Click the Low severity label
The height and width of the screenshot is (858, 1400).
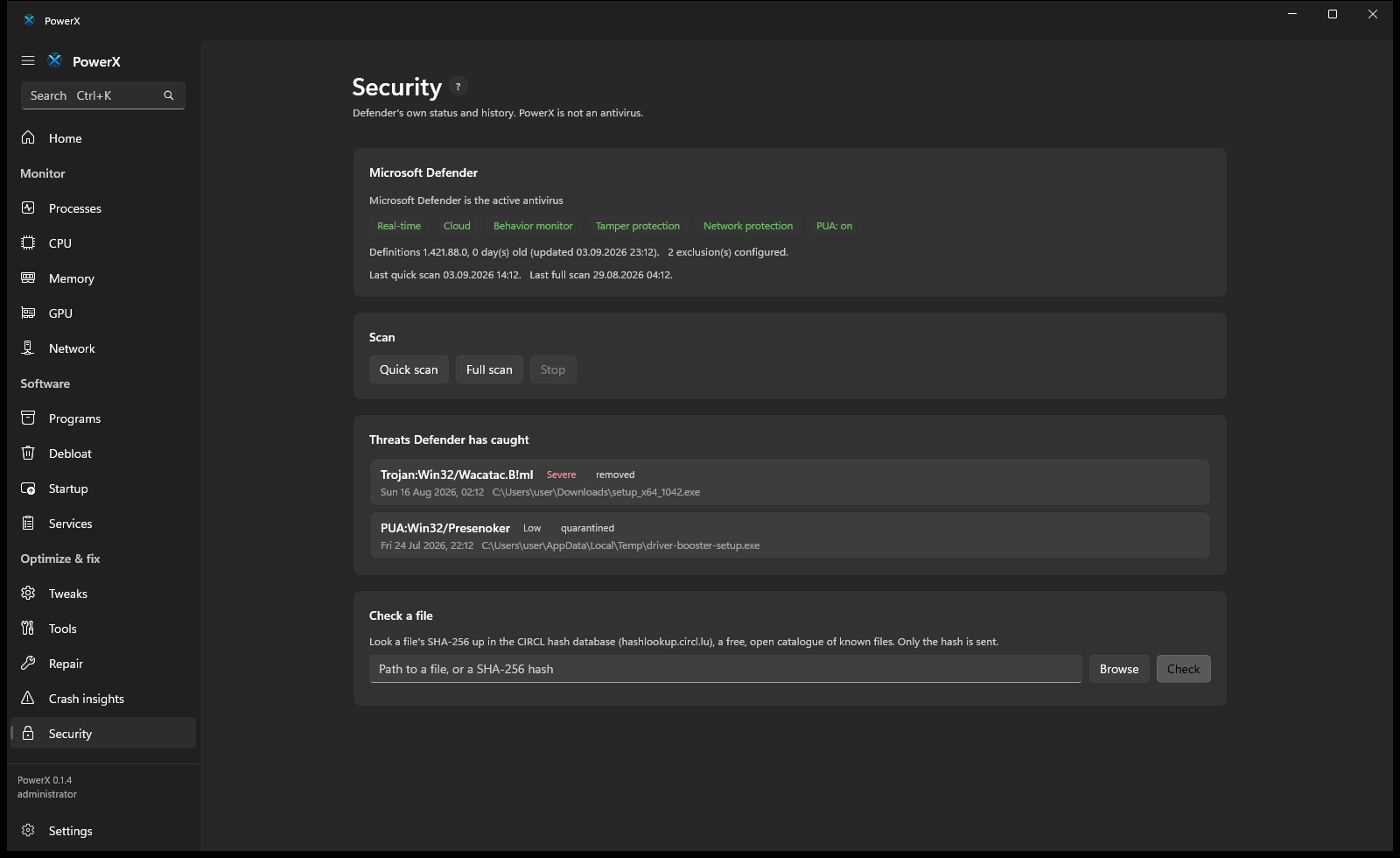coord(532,528)
